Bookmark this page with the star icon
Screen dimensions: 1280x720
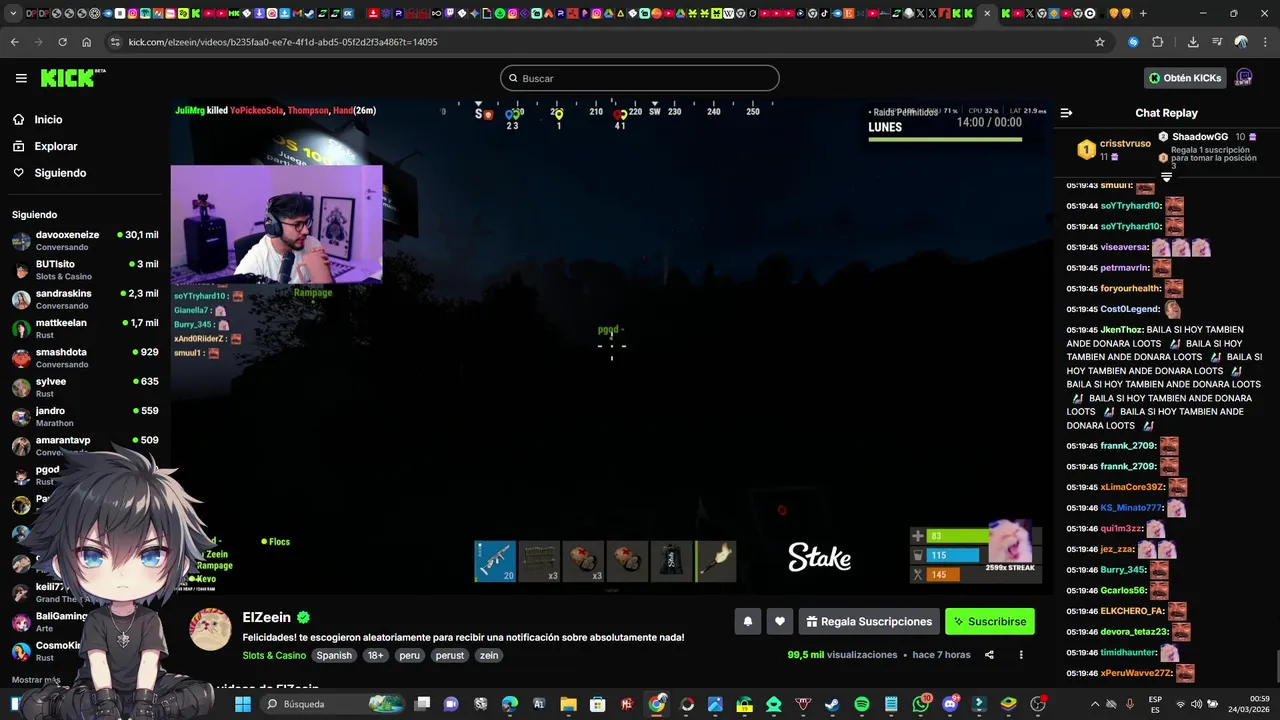(1100, 42)
